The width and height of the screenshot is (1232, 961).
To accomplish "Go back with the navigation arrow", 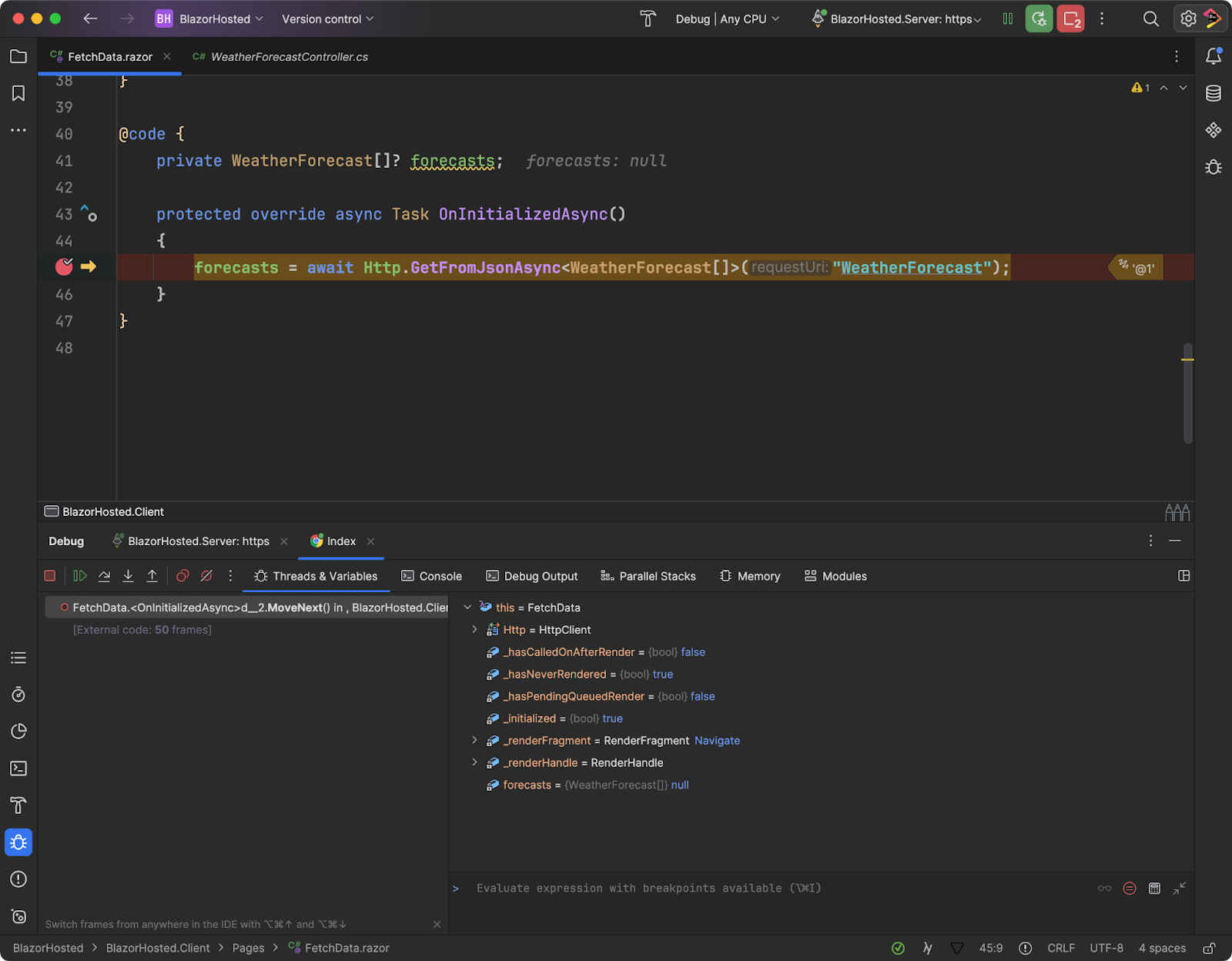I will click(90, 18).
